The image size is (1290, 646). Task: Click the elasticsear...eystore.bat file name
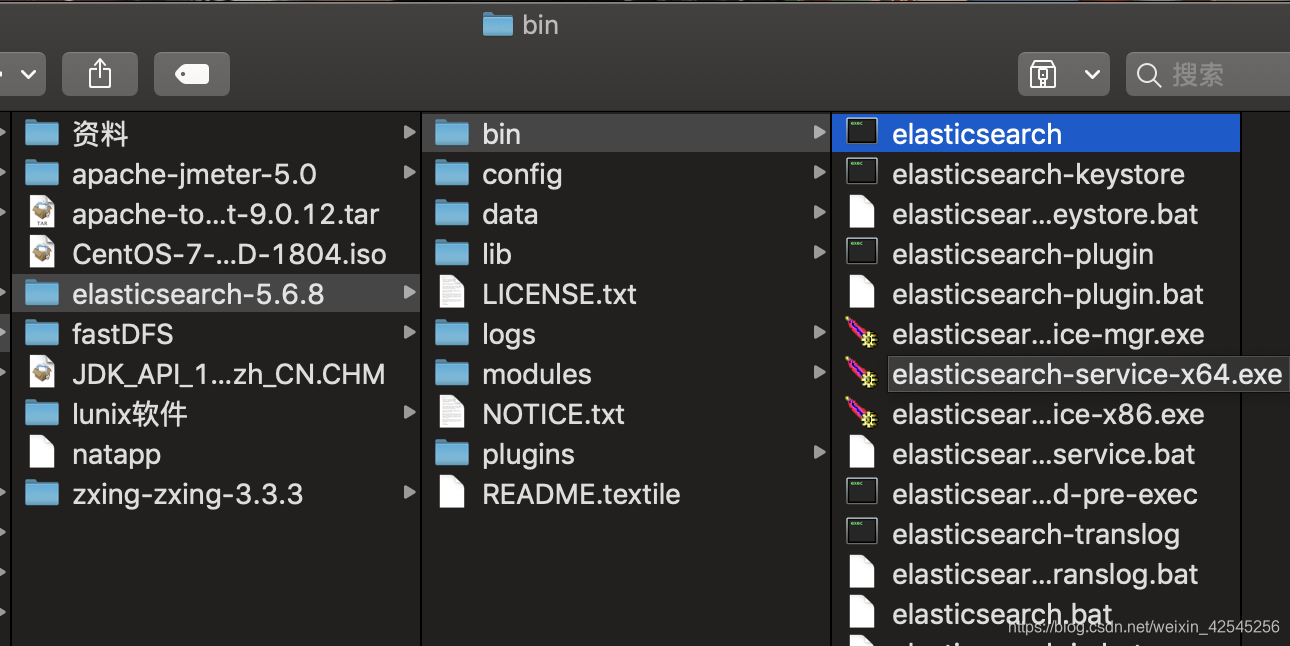1045,214
